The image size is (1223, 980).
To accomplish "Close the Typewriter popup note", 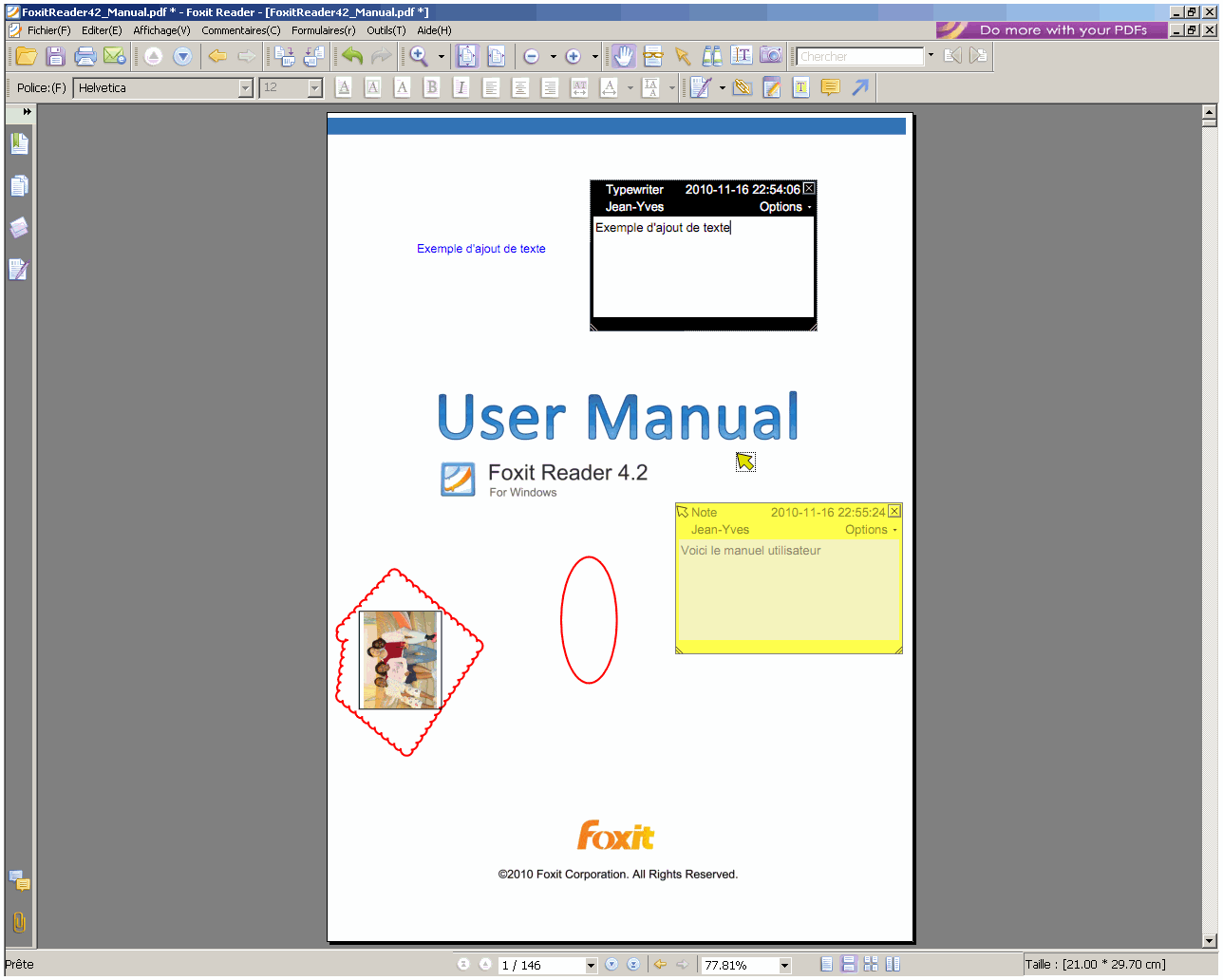I will [x=809, y=189].
